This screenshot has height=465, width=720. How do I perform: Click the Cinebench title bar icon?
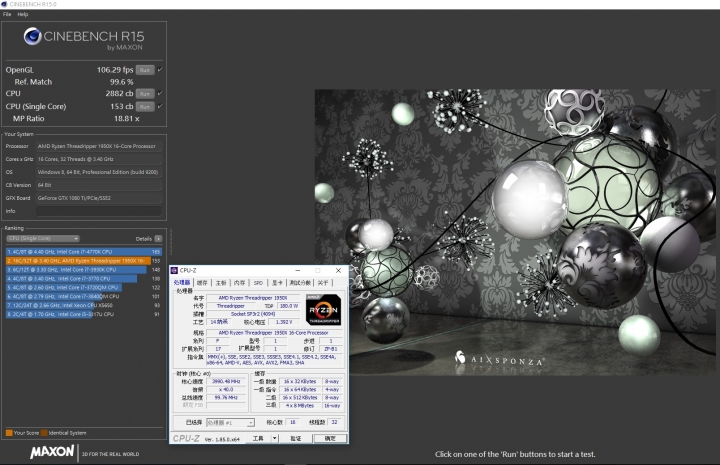4,4
